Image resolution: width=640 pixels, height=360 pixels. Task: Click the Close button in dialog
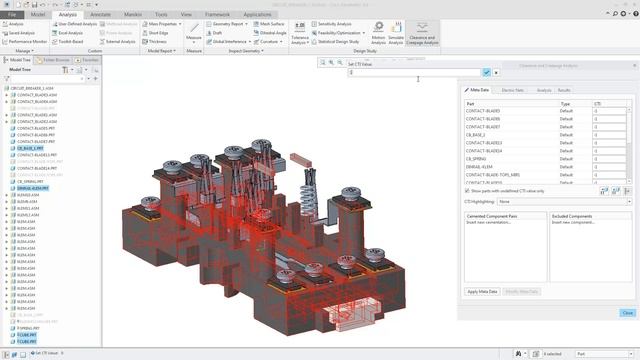click(627, 313)
